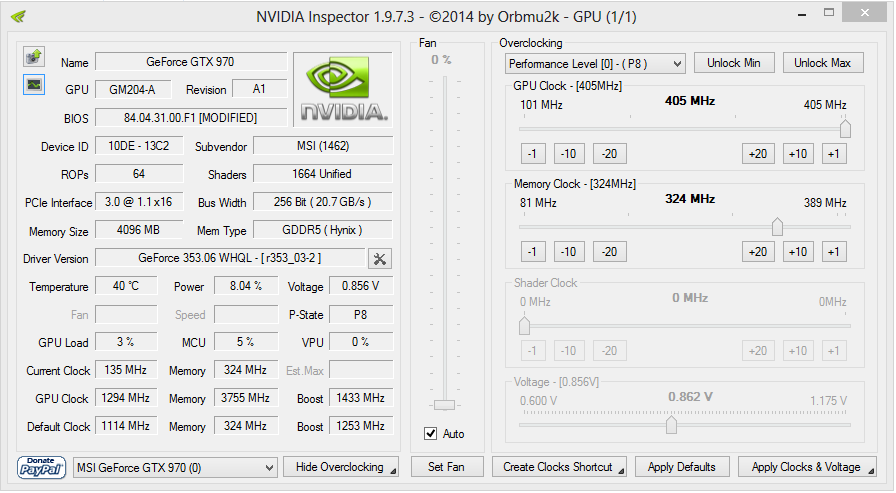Click the NVIDIA Inspector title bar icon
The image size is (896, 493).
point(18,16)
